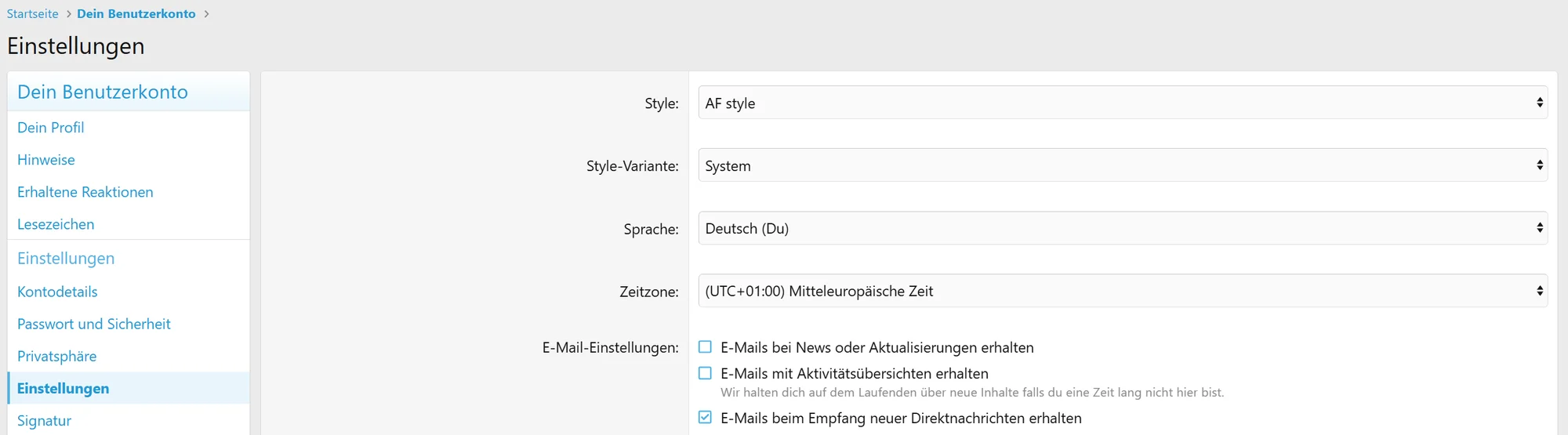
Task: Go to Startseite breadcrumb link
Action: pyautogui.click(x=33, y=14)
